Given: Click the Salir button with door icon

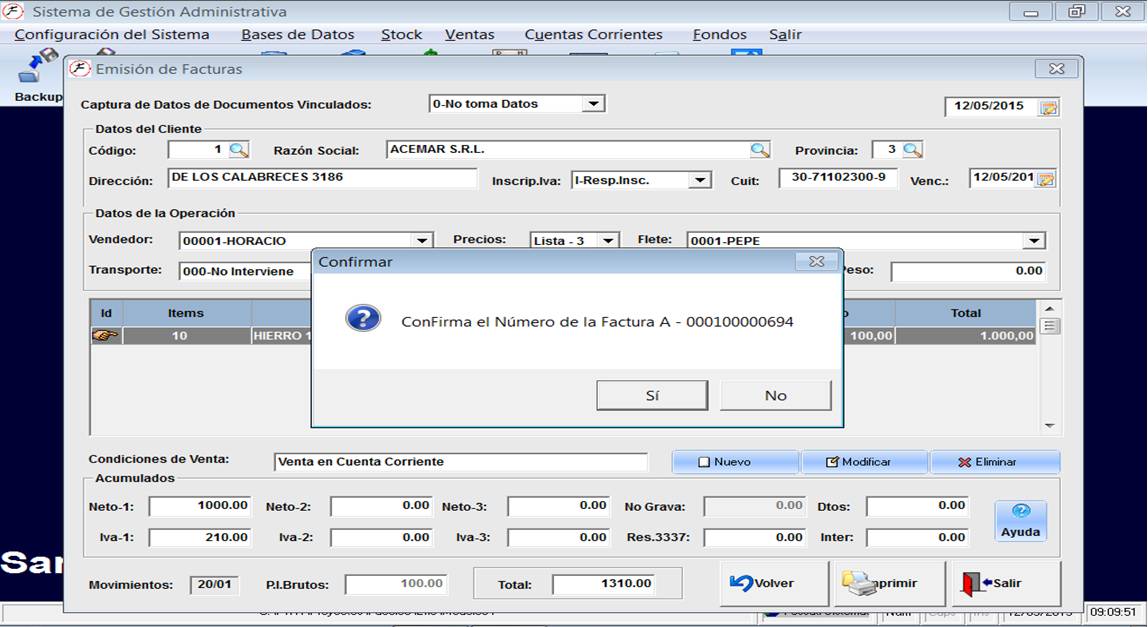Looking at the screenshot, I should click(x=1004, y=583).
